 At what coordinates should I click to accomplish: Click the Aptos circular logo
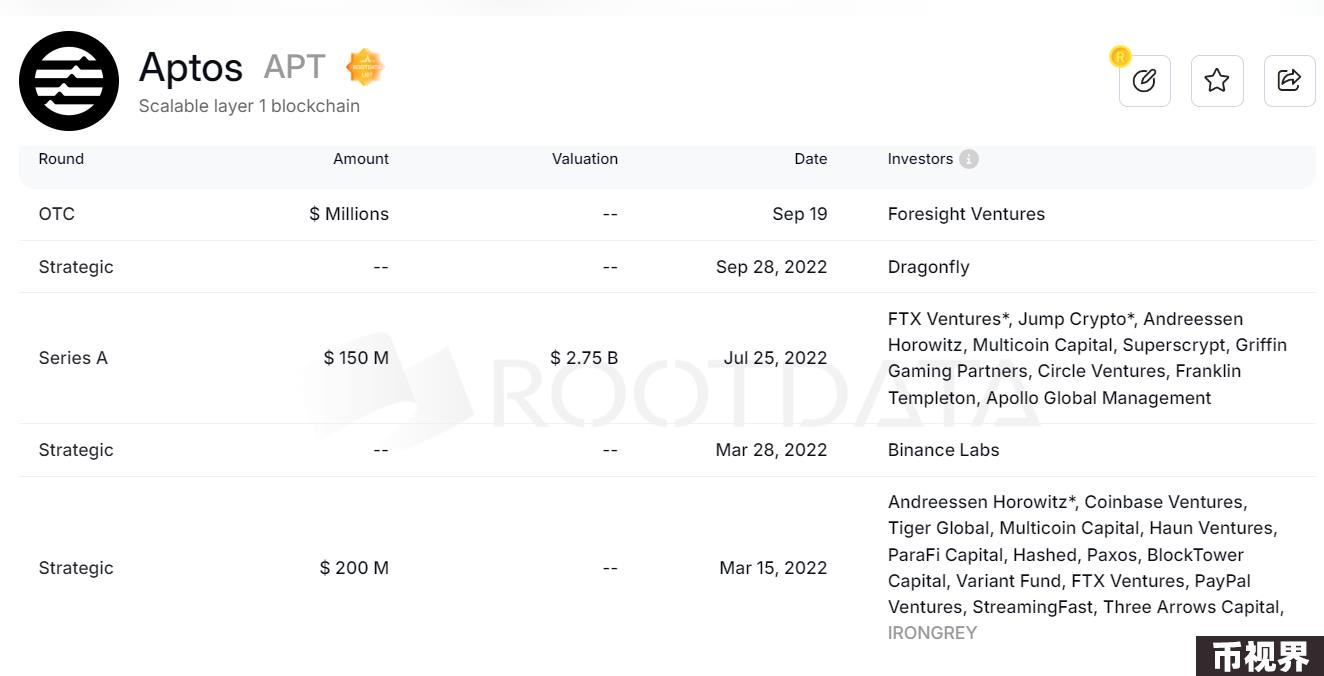(x=69, y=81)
